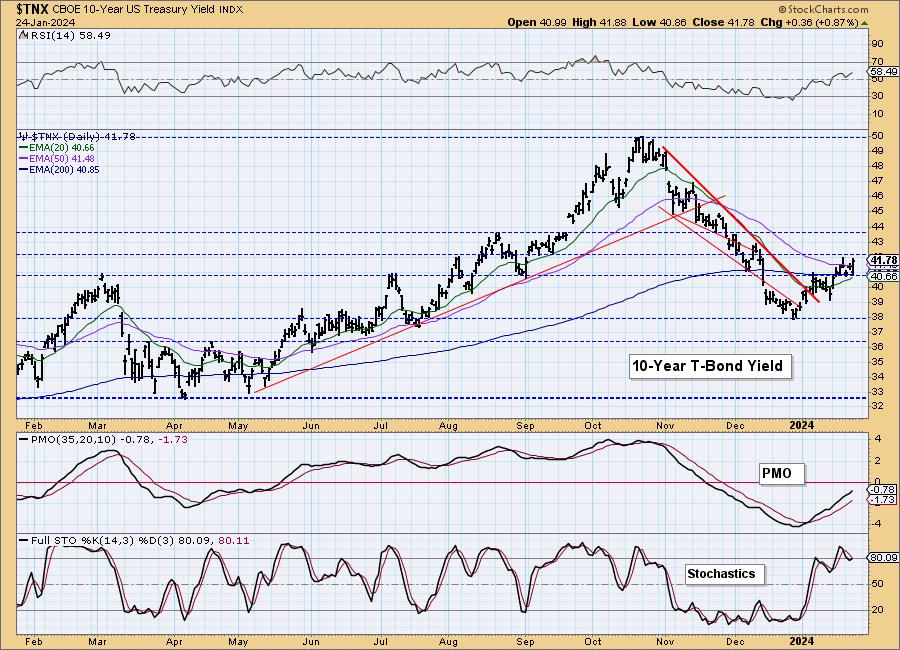Click the 2024 label under the price panel
The width and height of the screenshot is (900, 650).
(x=802, y=425)
